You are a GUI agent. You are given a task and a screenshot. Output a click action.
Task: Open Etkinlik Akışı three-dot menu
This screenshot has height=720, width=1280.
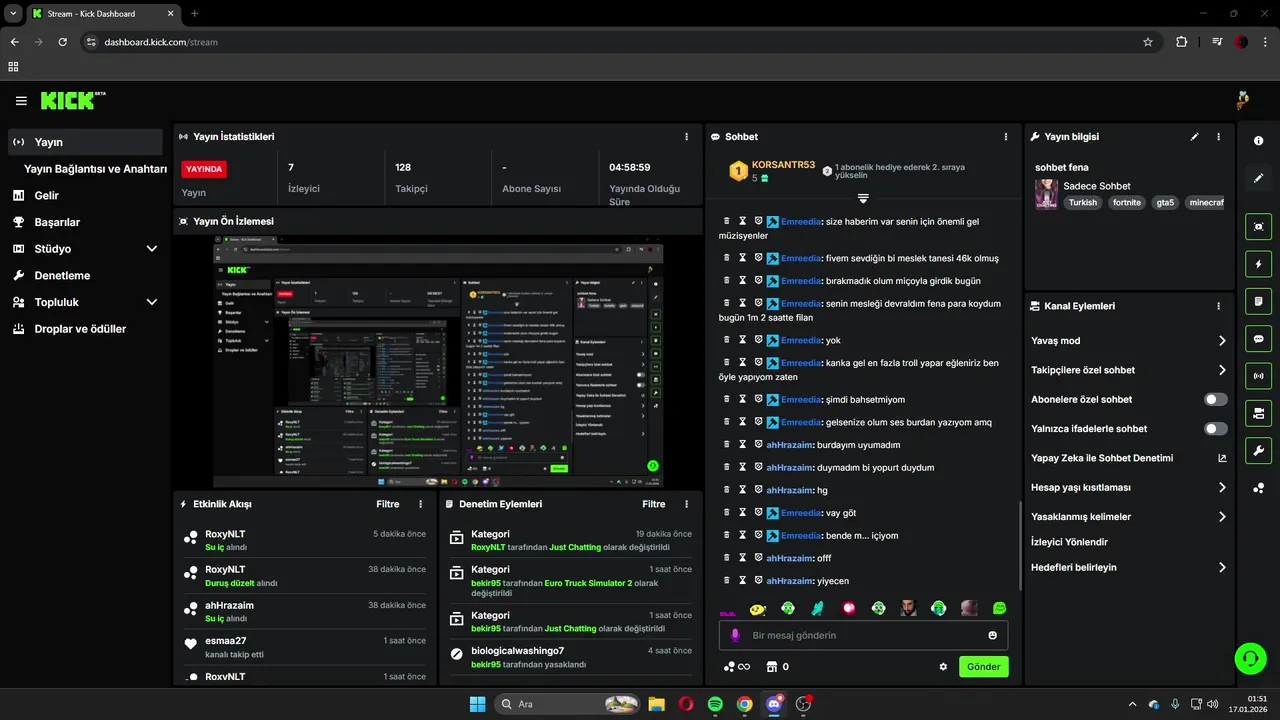point(420,504)
